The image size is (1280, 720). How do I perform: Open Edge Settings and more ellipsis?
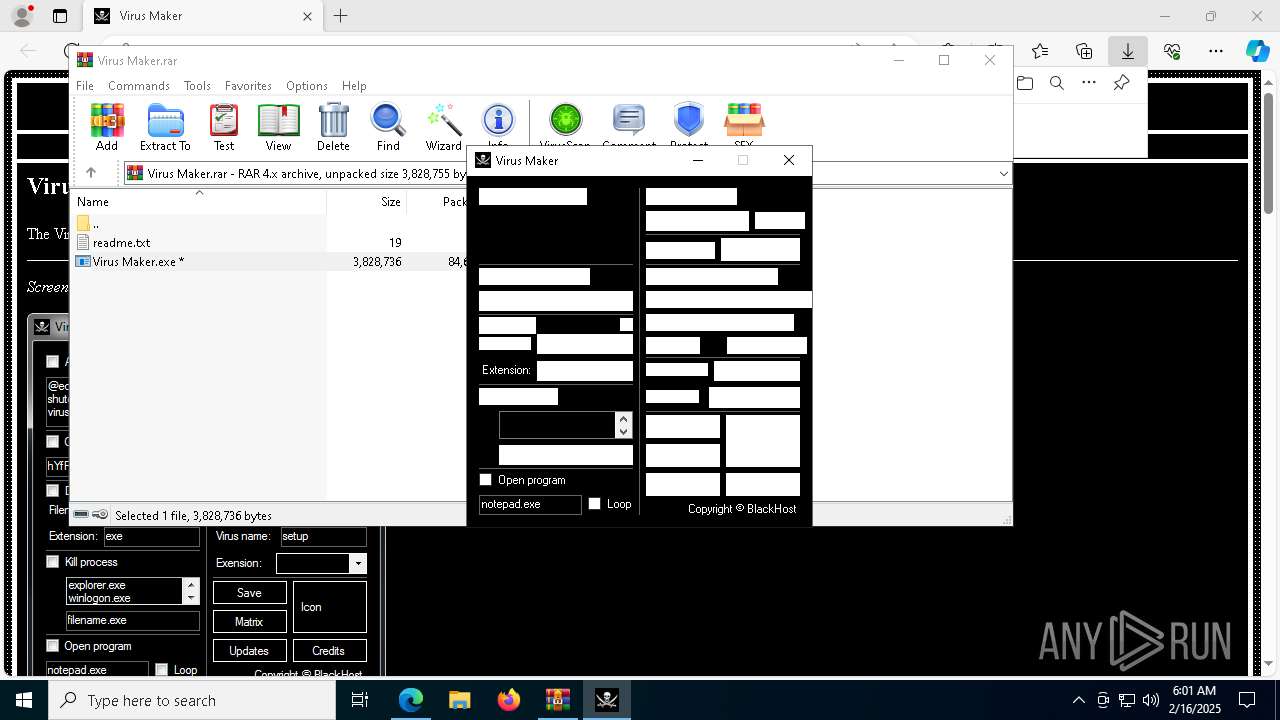click(1216, 51)
